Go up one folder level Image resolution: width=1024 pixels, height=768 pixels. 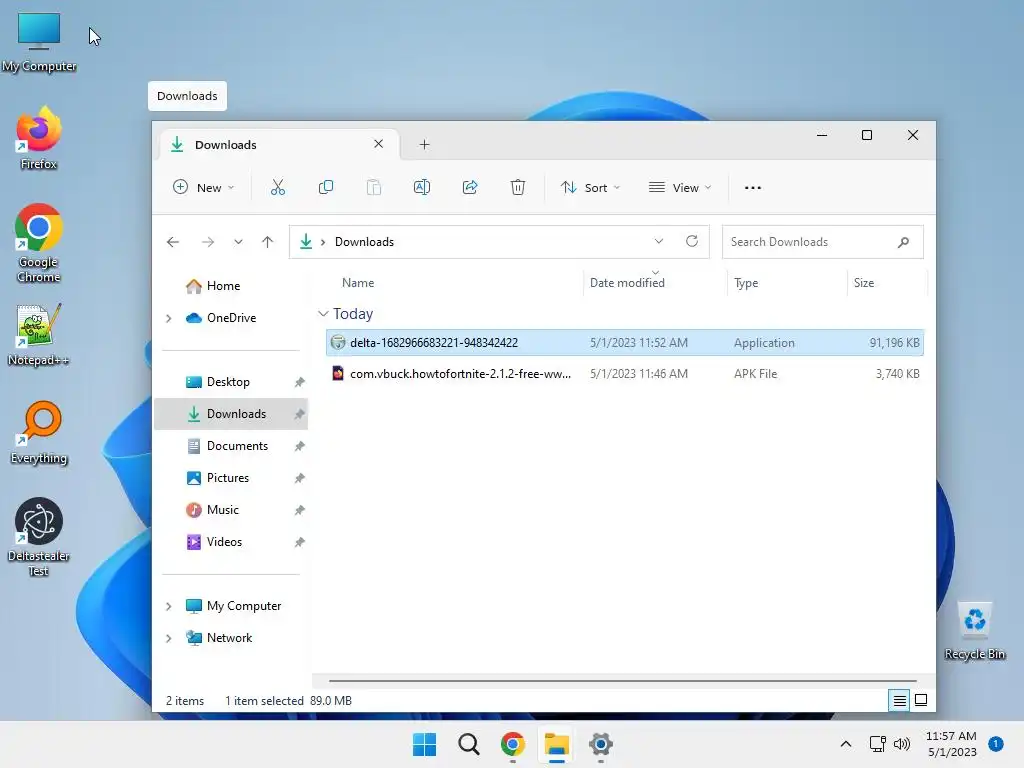point(267,242)
